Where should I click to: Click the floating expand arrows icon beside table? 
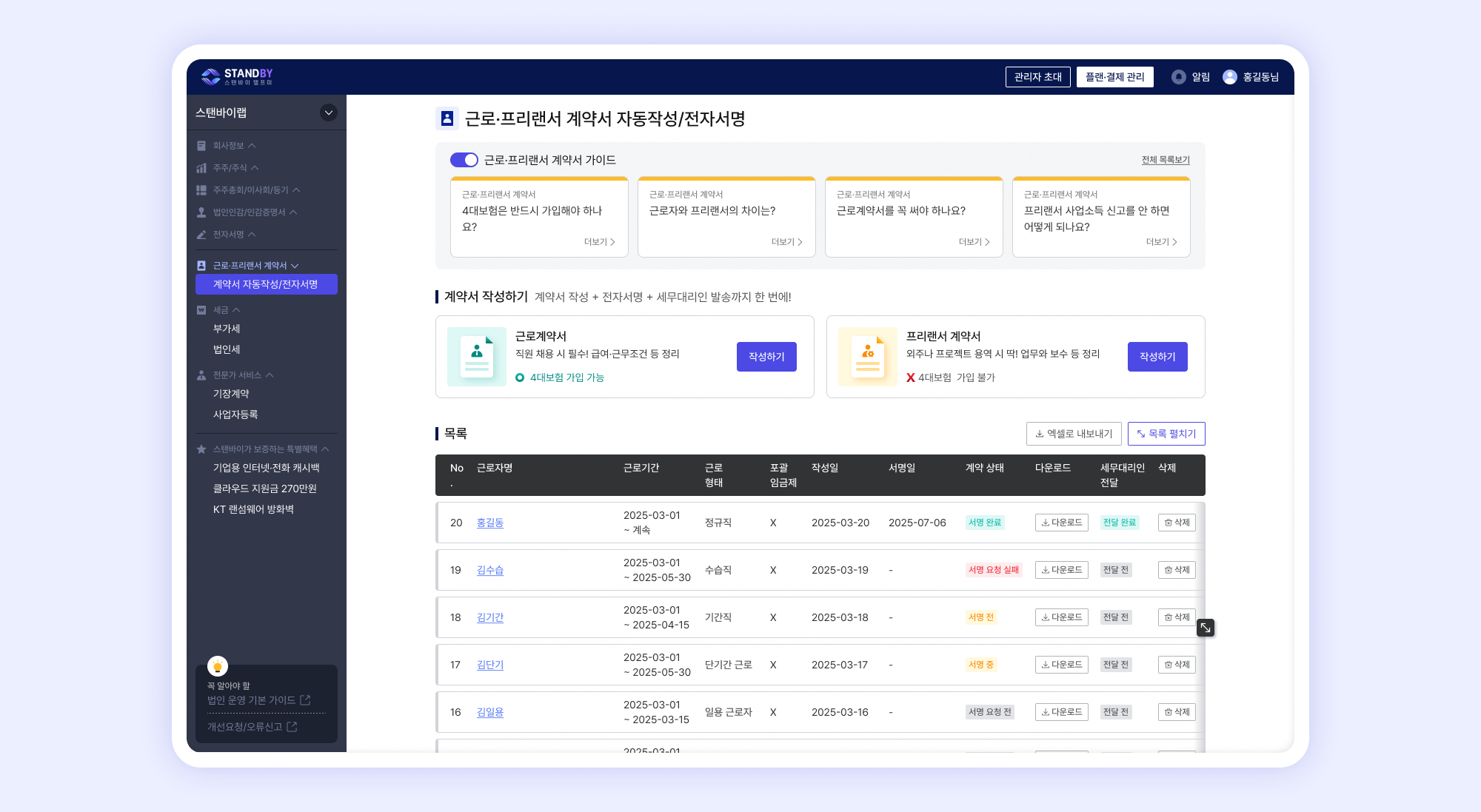(x=1206, y=628)
